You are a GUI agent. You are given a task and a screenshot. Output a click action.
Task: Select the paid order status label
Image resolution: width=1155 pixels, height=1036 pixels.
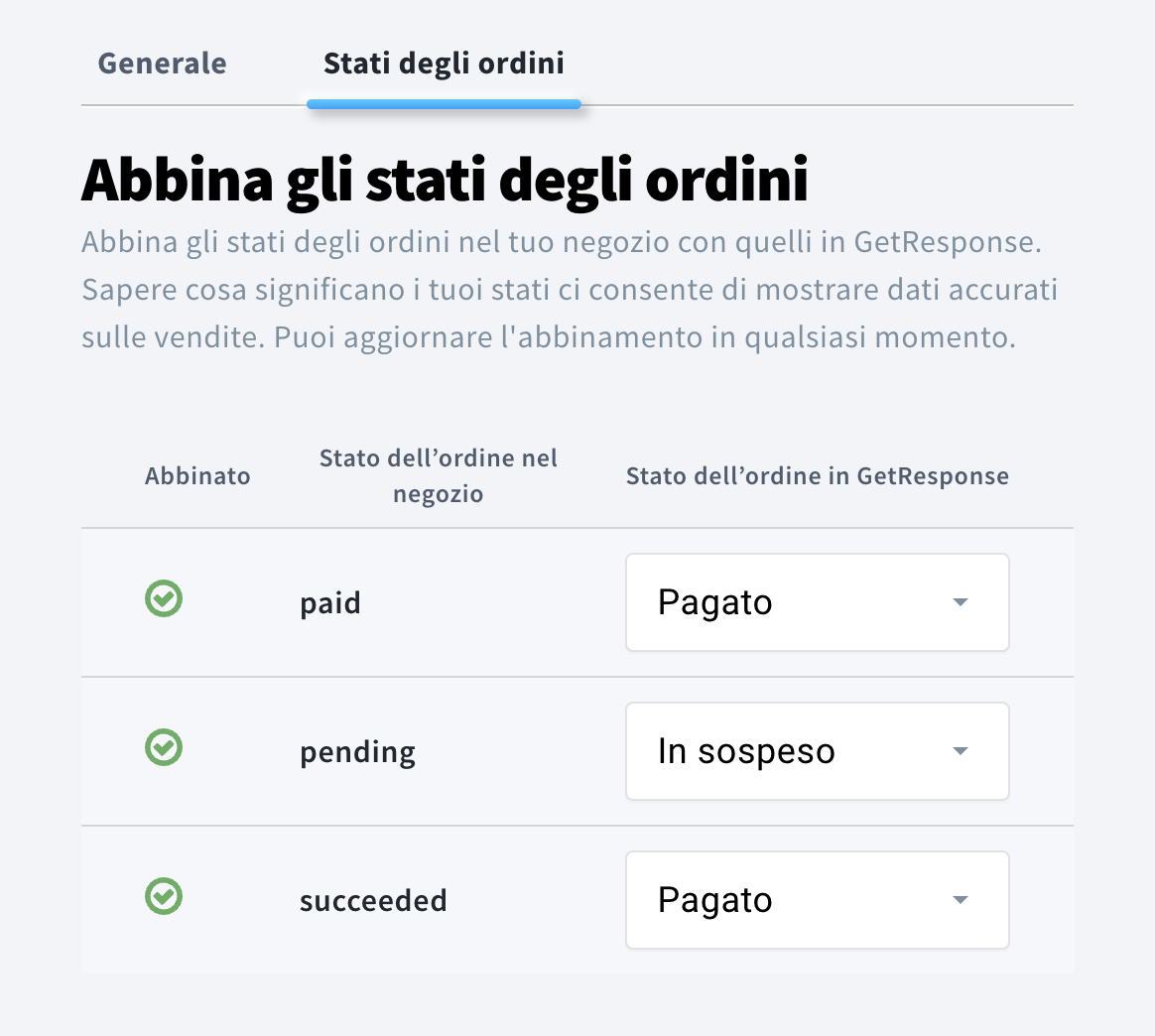coord(330,603)
